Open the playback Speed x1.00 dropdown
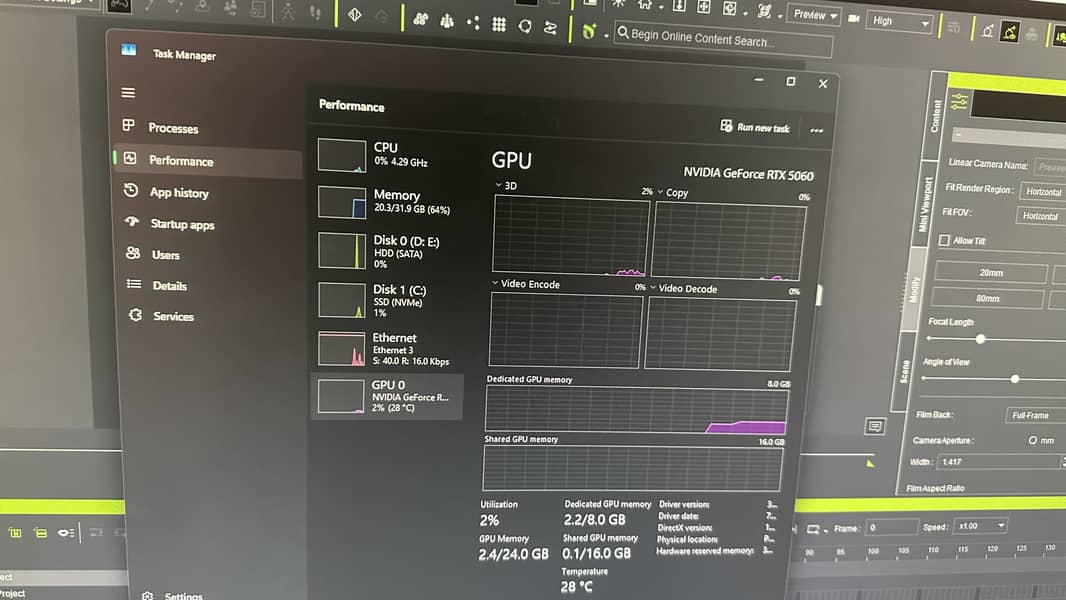1066x600 pixels. 980,526
